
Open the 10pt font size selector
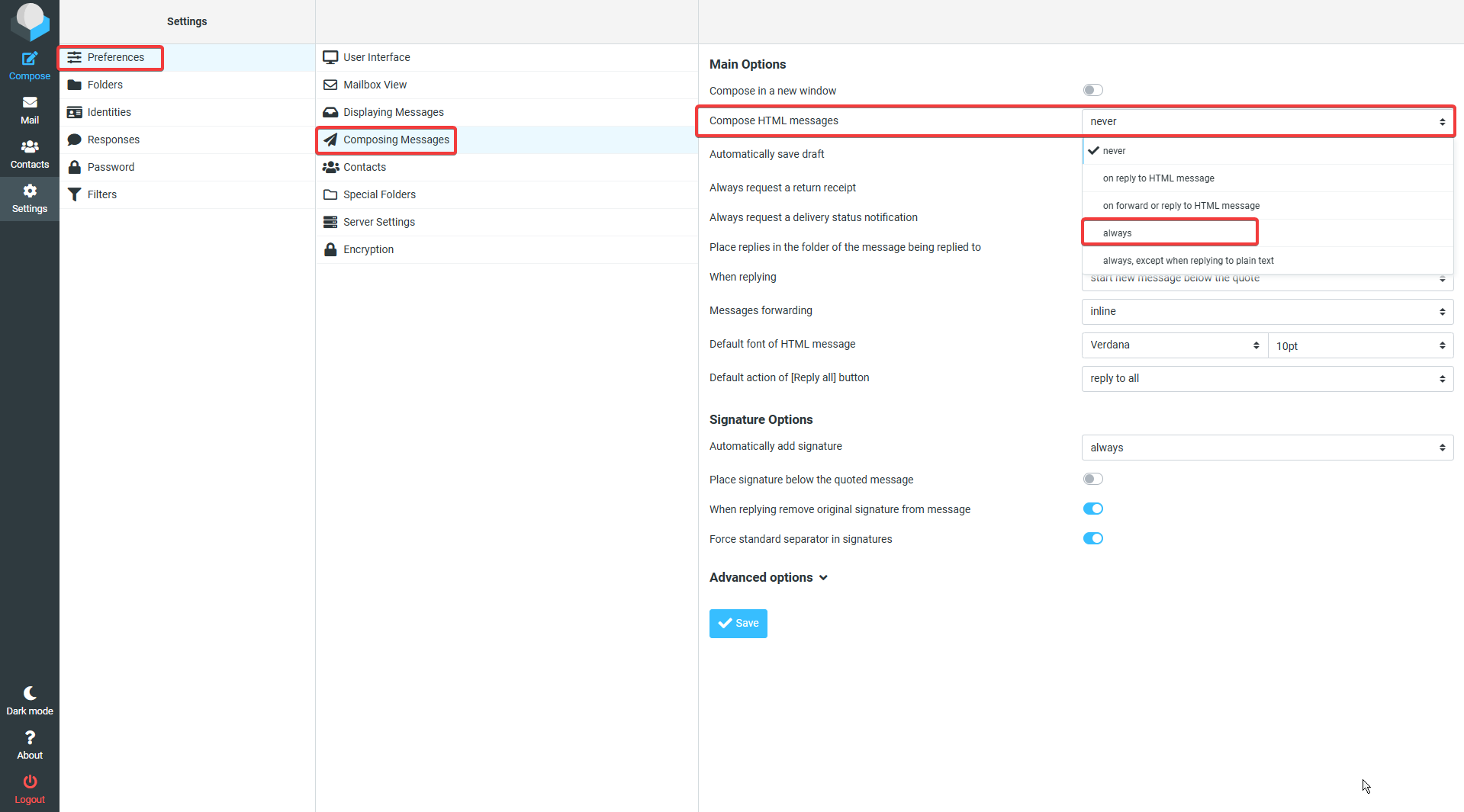click(1360, 345)
